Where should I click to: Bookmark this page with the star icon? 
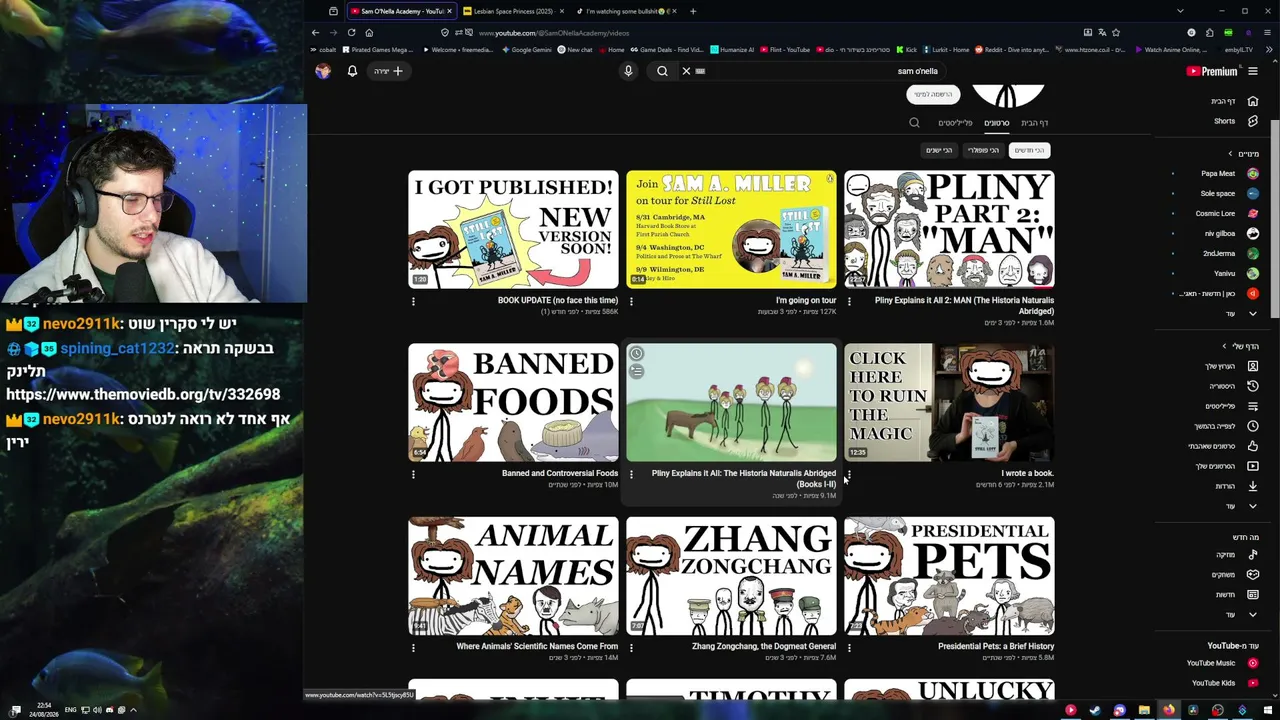pyautogui.click(x=1116, y=33)
